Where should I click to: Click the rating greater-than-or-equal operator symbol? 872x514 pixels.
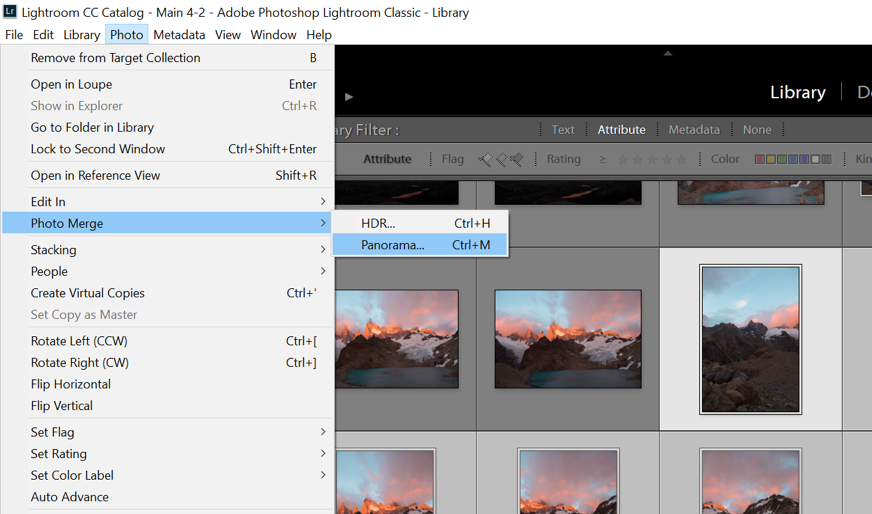point(602,159)
